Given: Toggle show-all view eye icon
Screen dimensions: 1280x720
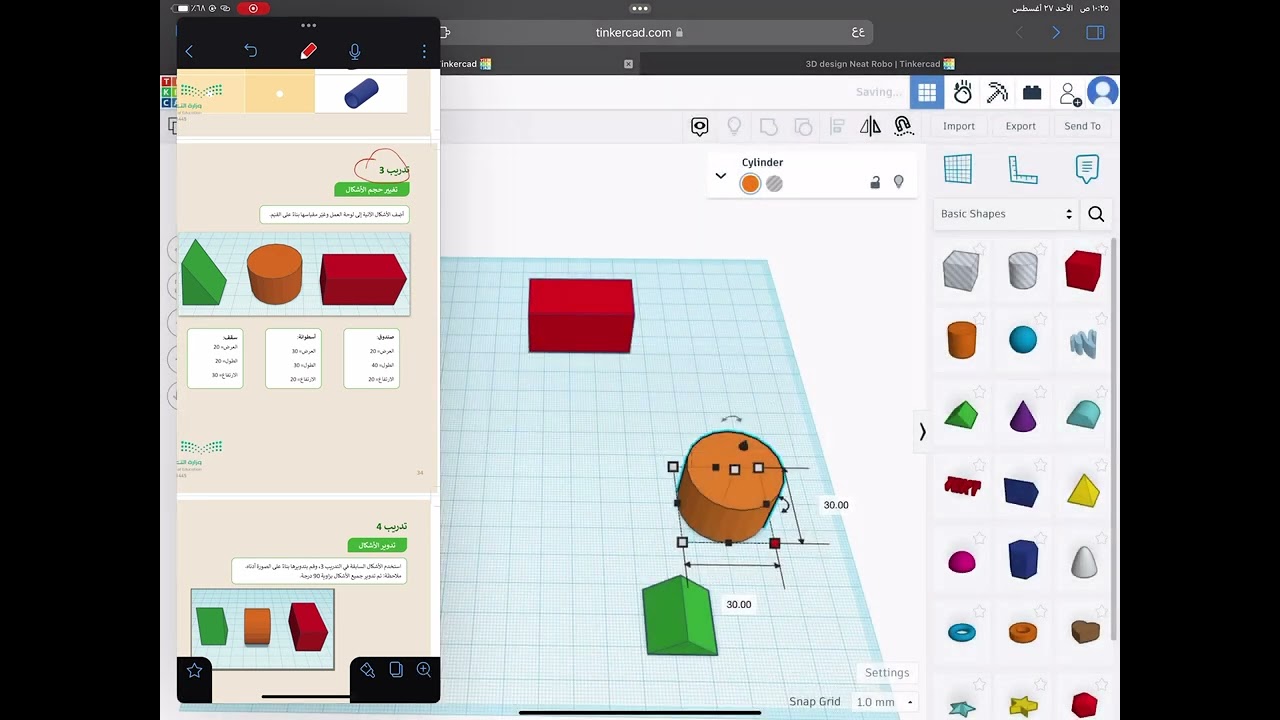Looking at the screenshot, I should pyautogui.click(x=700, y=126).
